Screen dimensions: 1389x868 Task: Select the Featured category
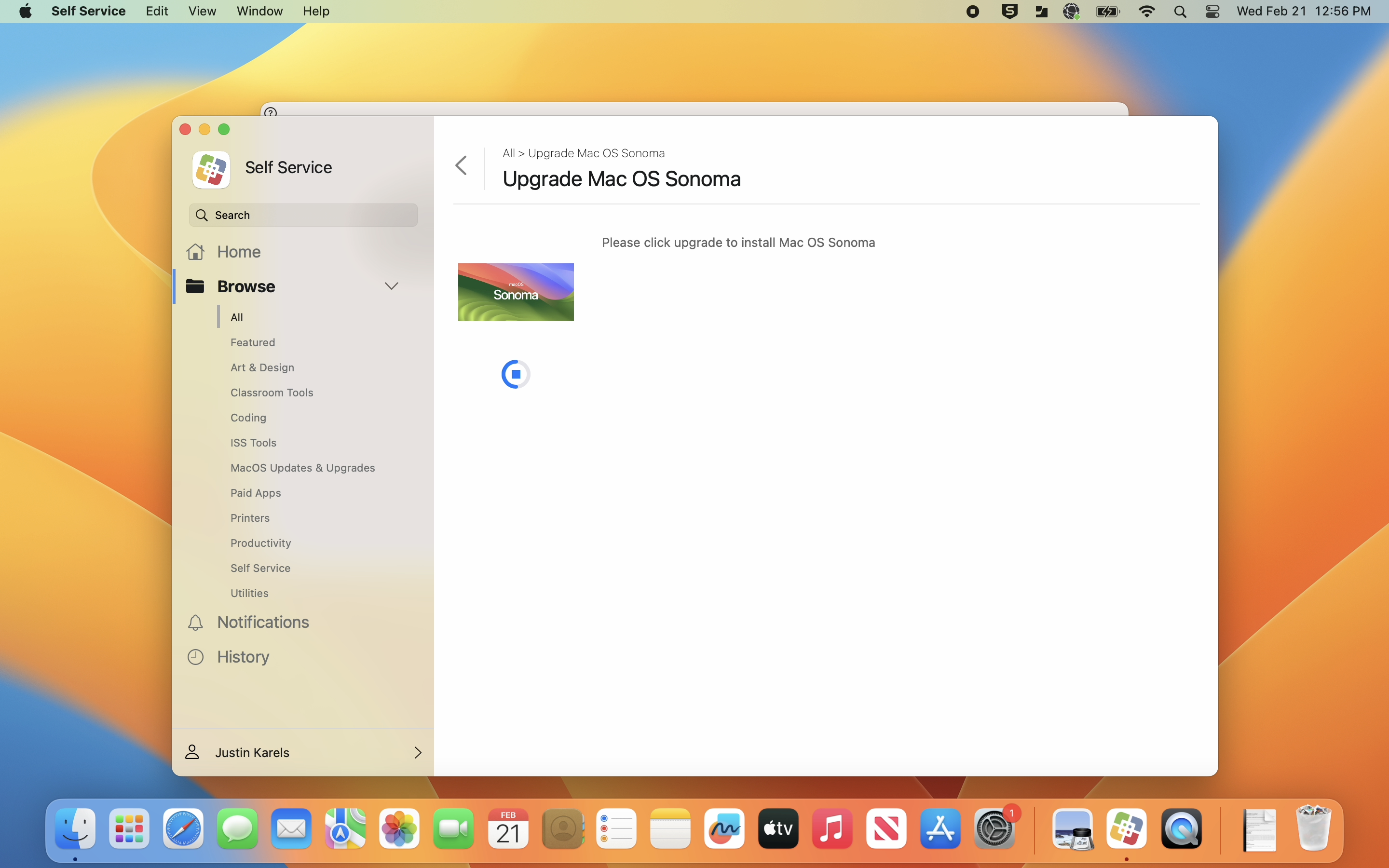(253, 342)
